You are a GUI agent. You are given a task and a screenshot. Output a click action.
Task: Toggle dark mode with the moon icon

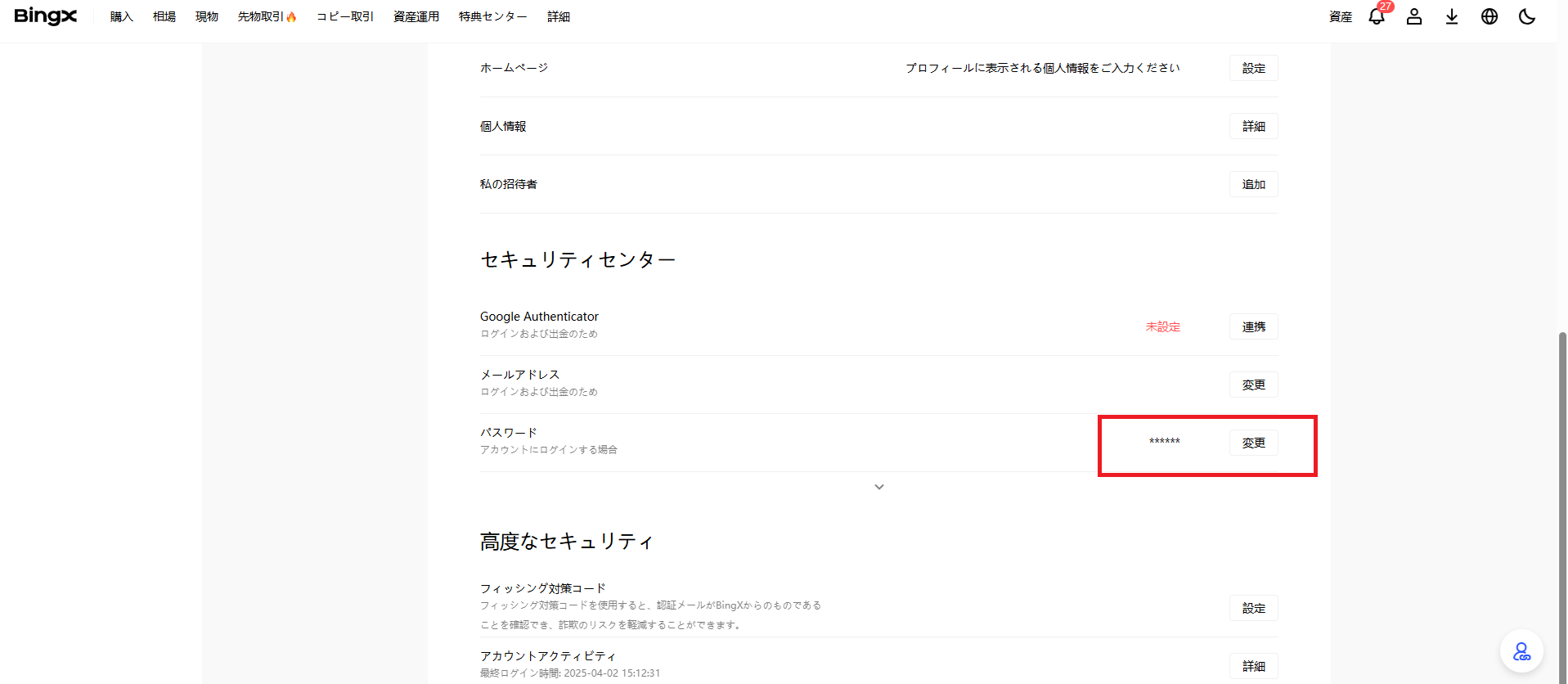[x=1527, y=17]
